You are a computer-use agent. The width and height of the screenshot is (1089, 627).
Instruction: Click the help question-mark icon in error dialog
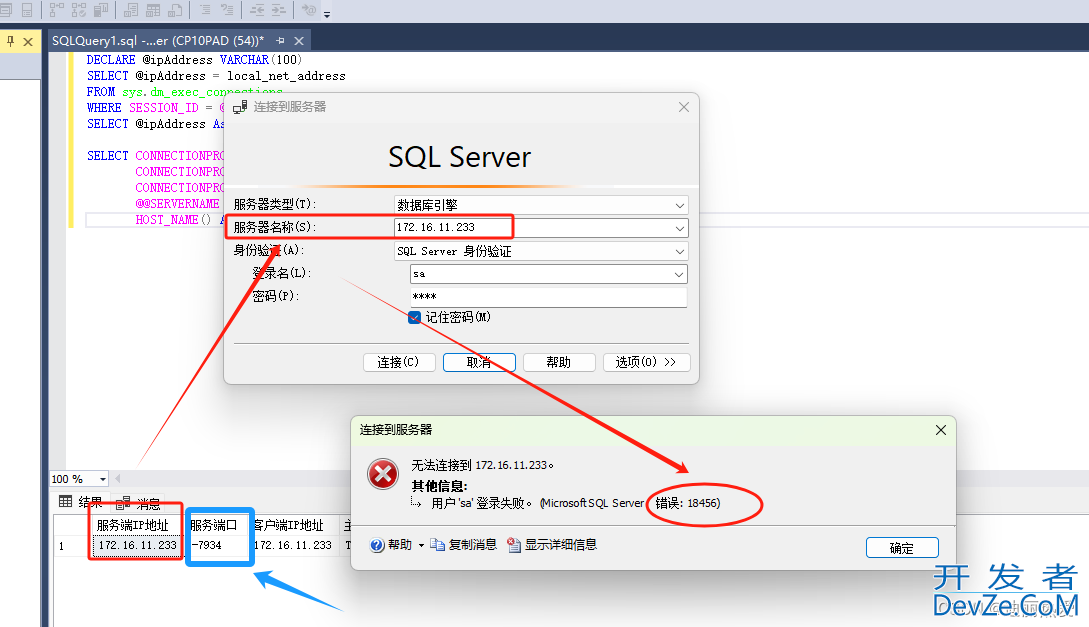(377, 545)
